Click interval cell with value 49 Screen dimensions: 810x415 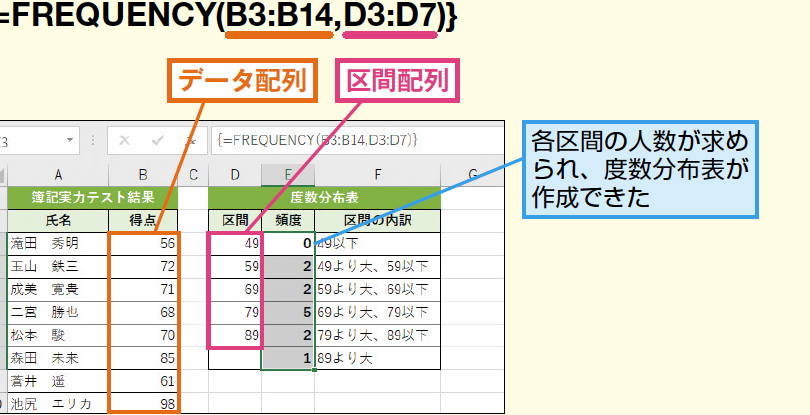click(235, 243)
